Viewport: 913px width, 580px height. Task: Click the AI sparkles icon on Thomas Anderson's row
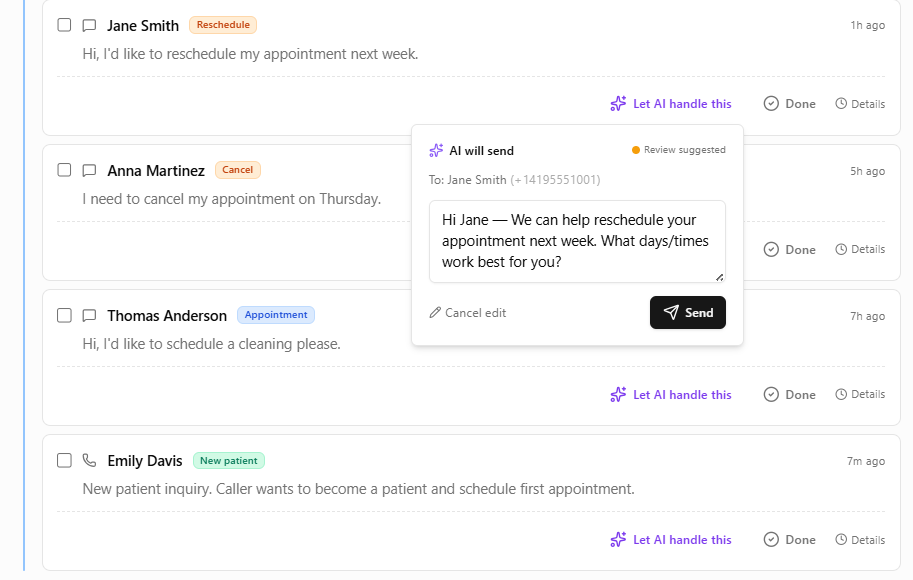point(617,394)
